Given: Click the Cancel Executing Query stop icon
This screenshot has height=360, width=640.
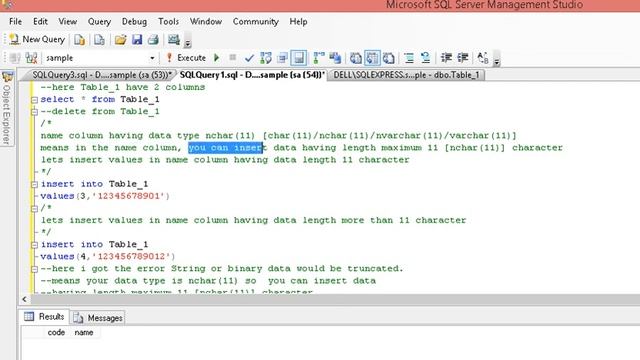Looking at the screenshot, I should click(x=233, y=58).
